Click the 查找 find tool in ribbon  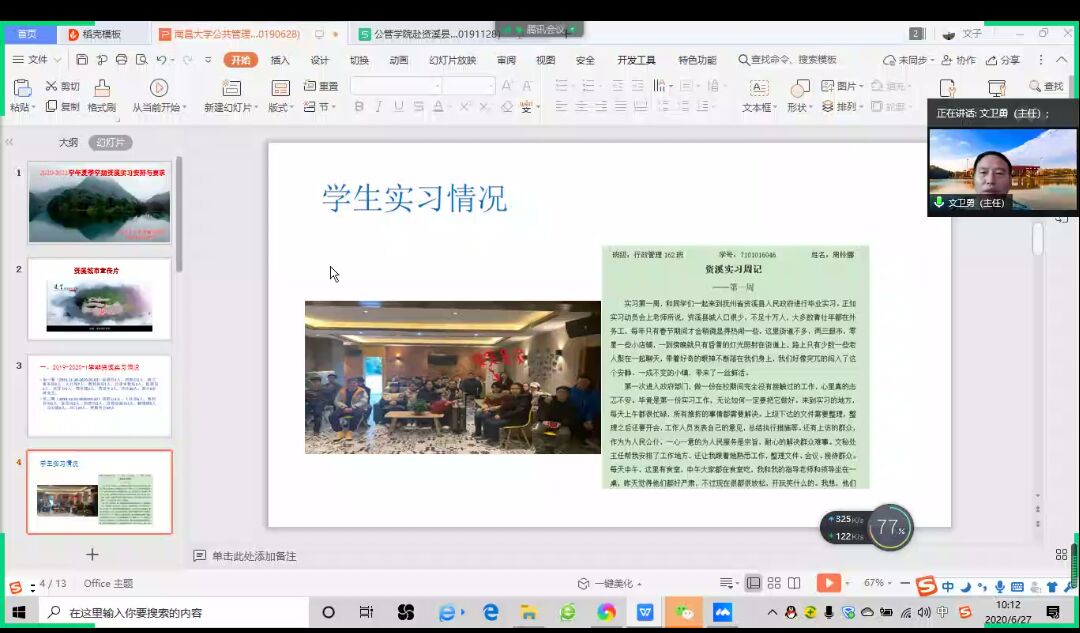point(1046,86)
